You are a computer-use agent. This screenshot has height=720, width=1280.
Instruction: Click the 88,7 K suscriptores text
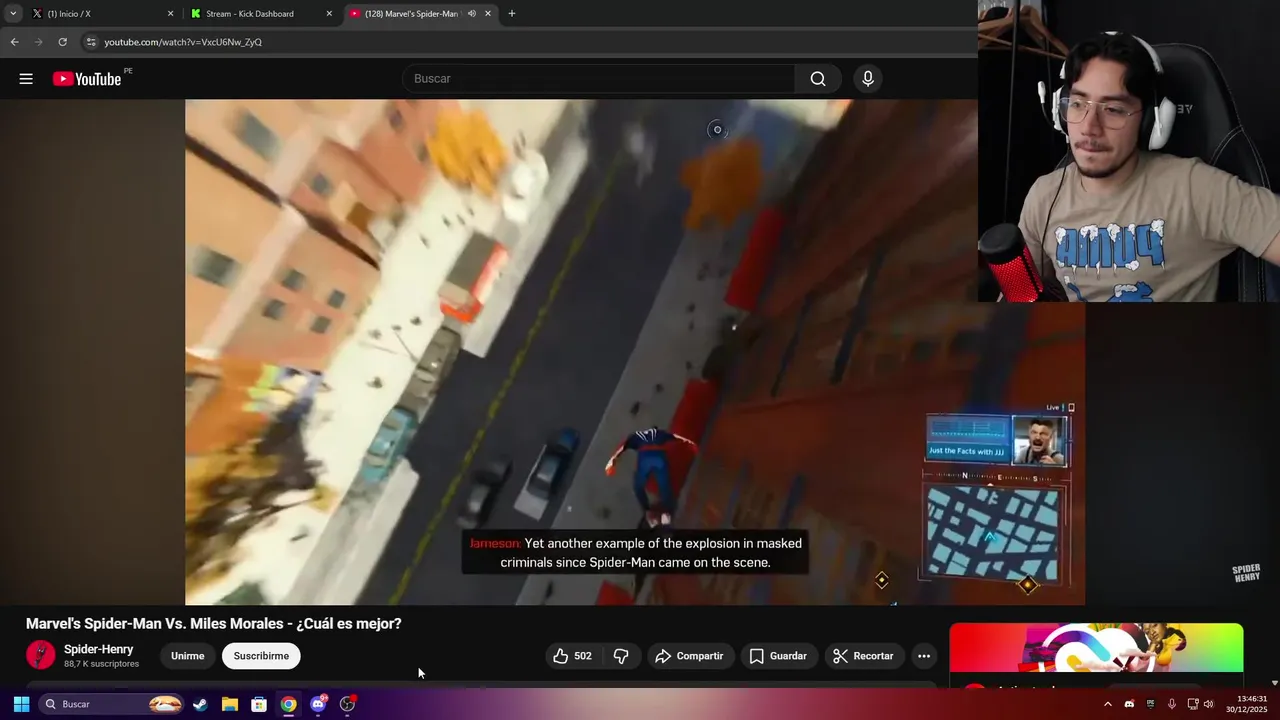tap(102, 664)
